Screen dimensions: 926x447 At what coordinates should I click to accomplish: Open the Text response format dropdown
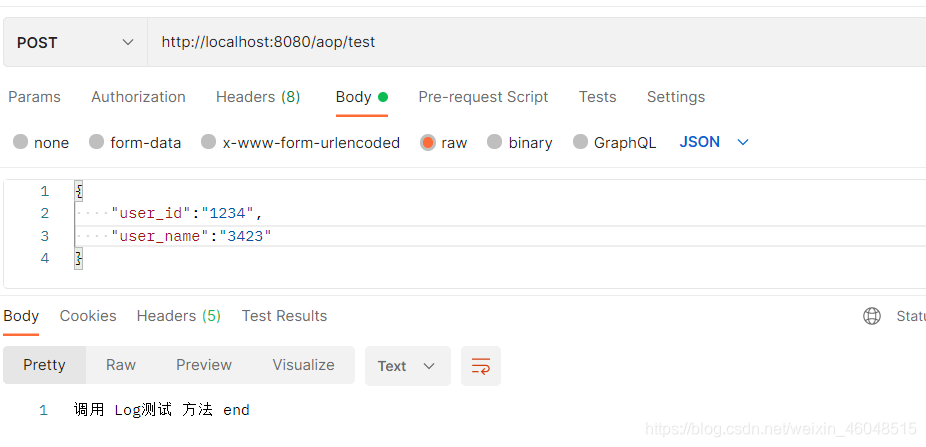(407, 366)
